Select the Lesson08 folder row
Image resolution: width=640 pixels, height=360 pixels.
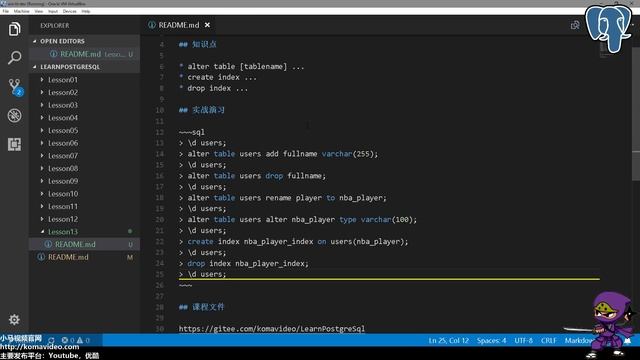click(x=84, y=168)
